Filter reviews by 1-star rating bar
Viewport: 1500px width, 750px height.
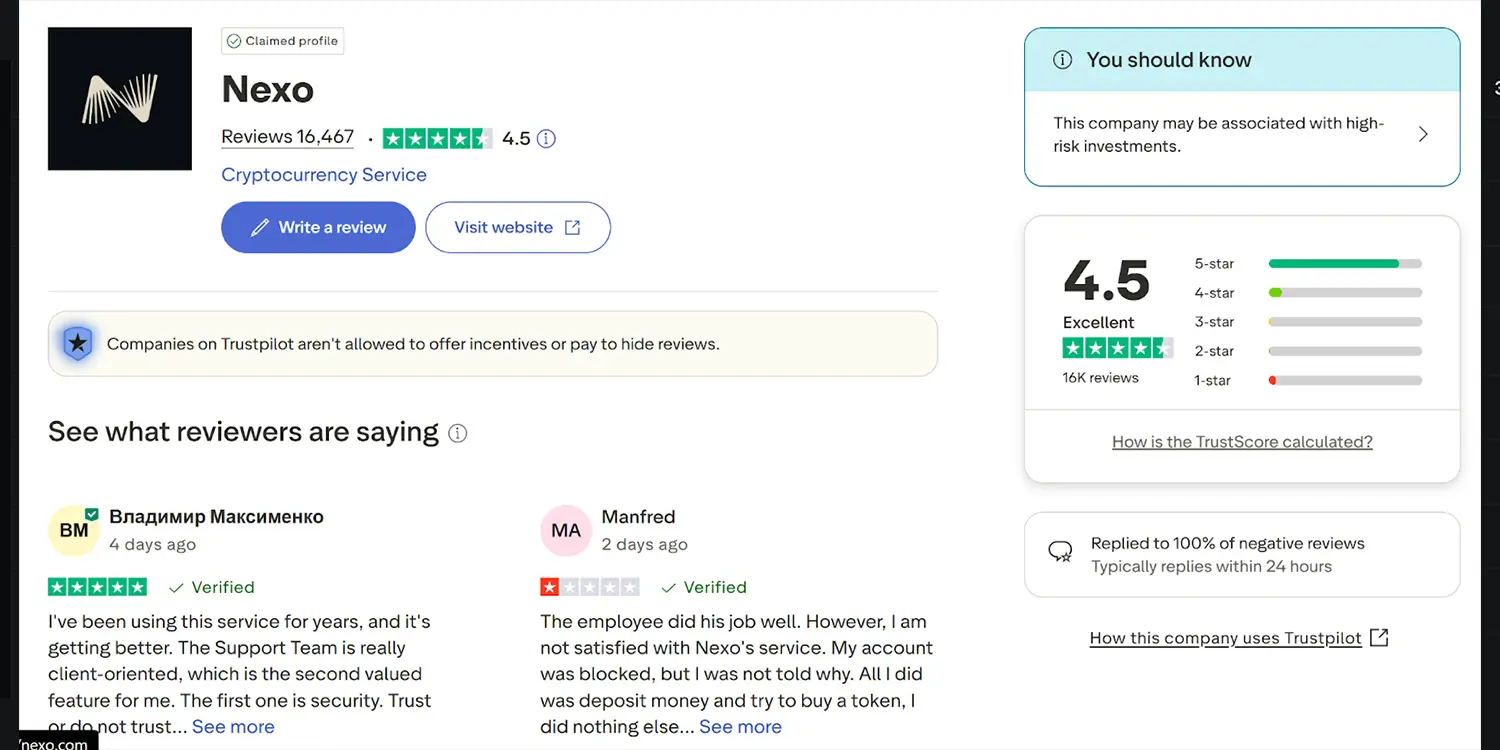(x=1345, y=381)
